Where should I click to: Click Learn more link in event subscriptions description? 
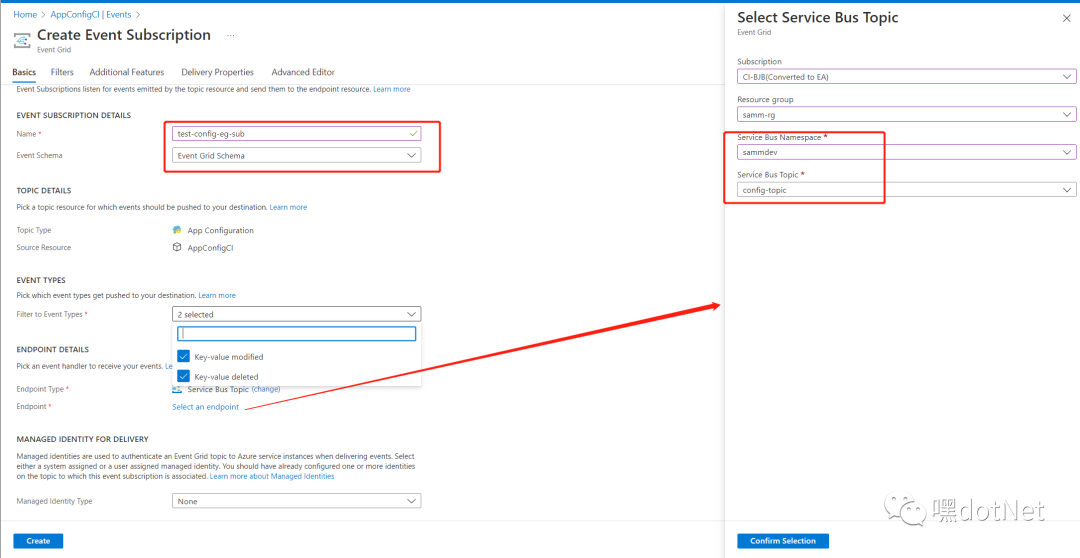(392, 89)
